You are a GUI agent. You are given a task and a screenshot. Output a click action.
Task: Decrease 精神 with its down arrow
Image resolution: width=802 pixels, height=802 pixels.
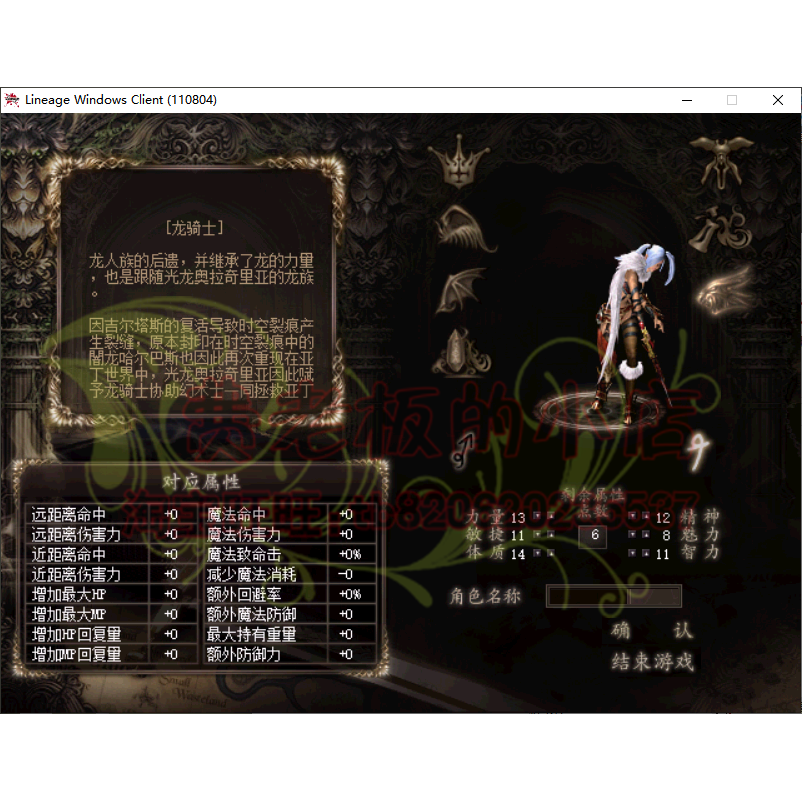pyautogui.click(x=632, y=516)
